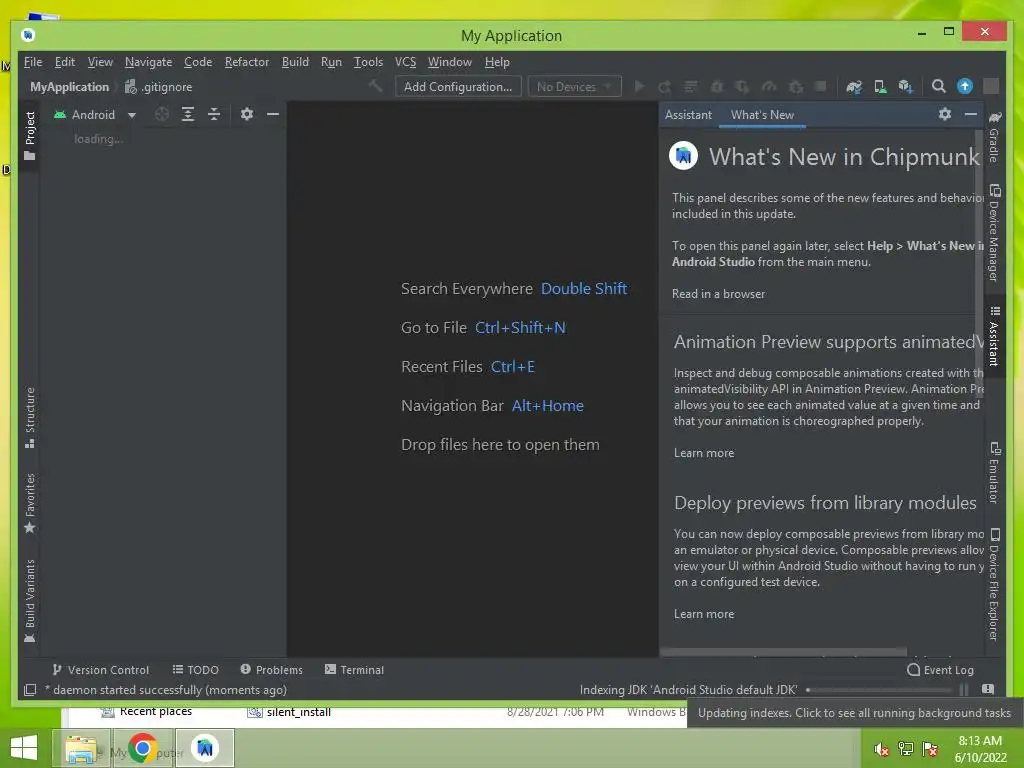Toggle the Structure tool window tab
This screenshot has height=768, width=1024.
[29, 418]
